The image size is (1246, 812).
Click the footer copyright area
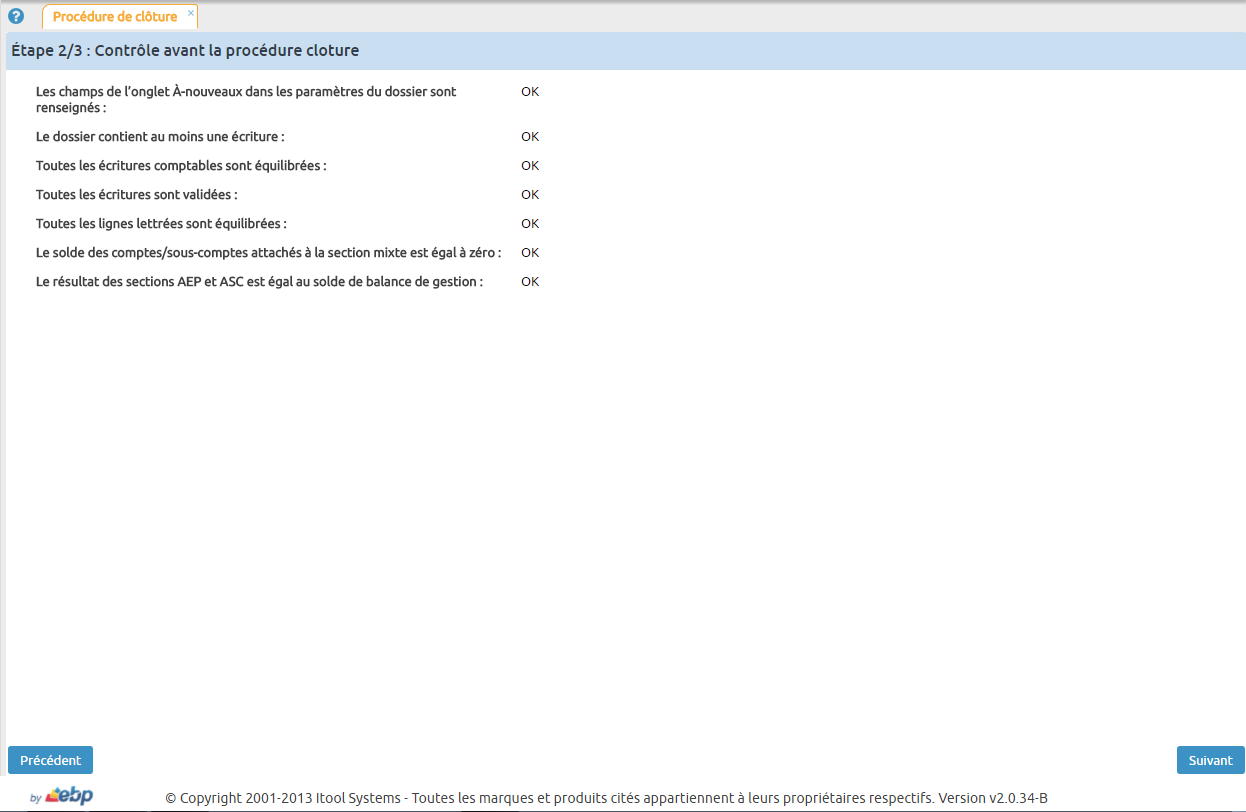click(x=608, y=798)
